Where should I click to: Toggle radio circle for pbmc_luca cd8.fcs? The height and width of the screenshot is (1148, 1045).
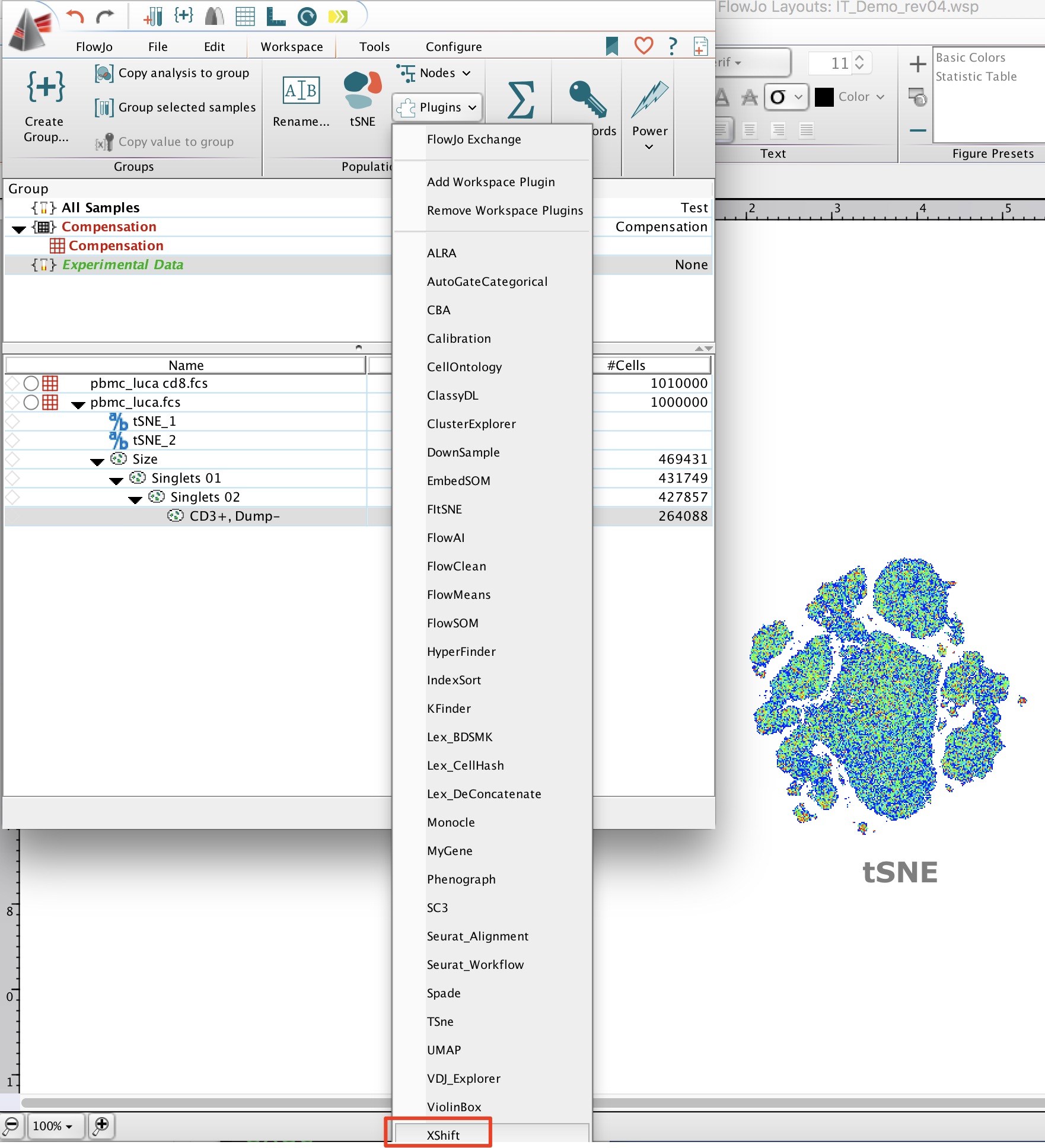[31, 384]
